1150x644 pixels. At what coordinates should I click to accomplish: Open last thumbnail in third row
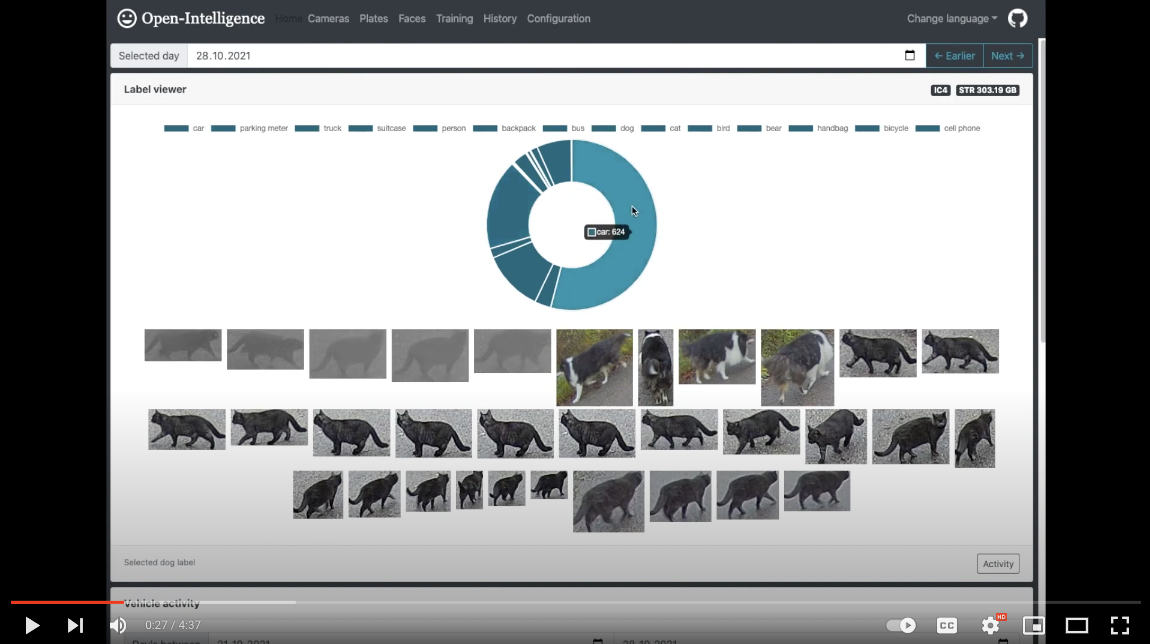(816, 491)
